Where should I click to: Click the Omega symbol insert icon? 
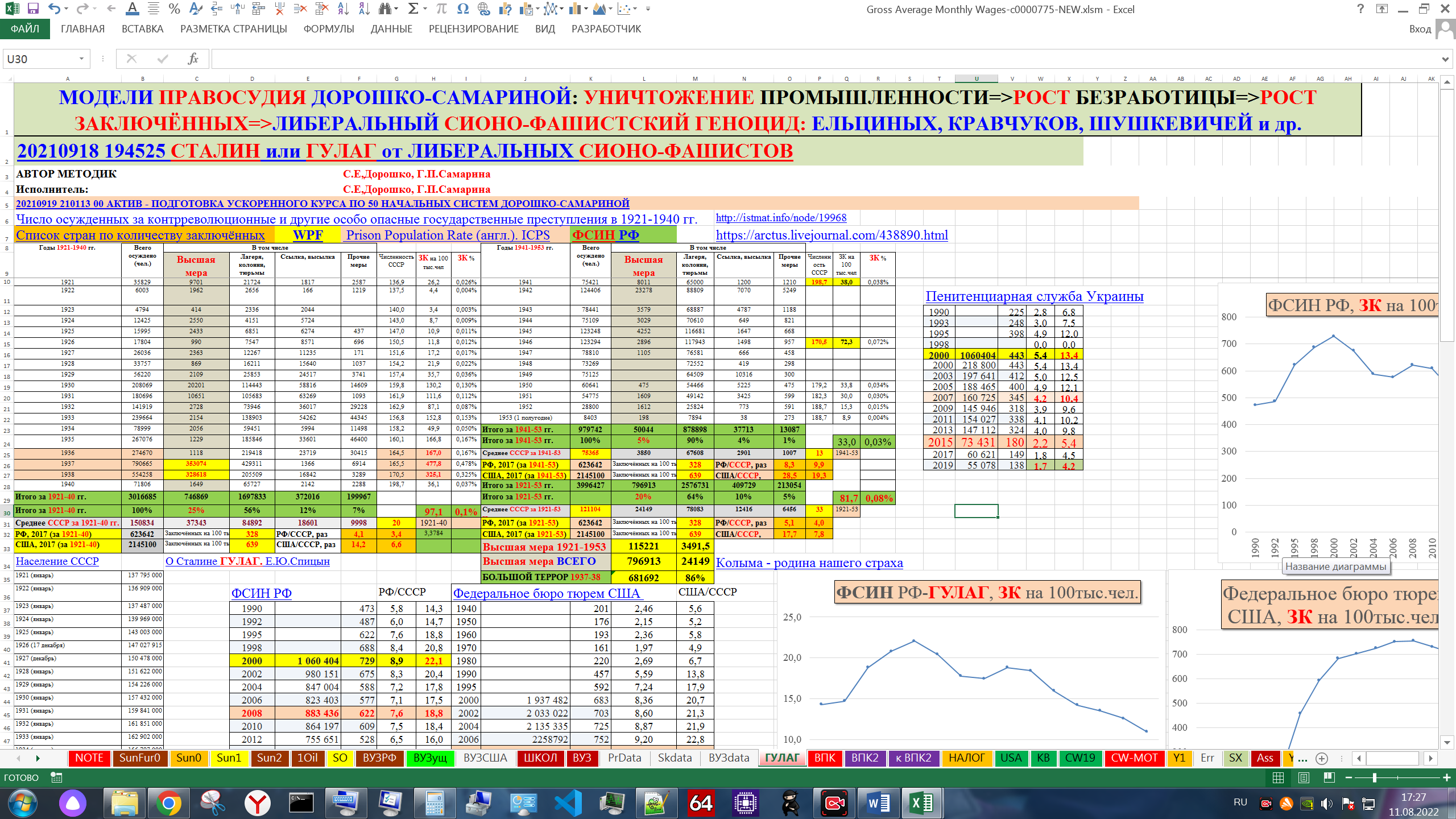click(463, 9)
